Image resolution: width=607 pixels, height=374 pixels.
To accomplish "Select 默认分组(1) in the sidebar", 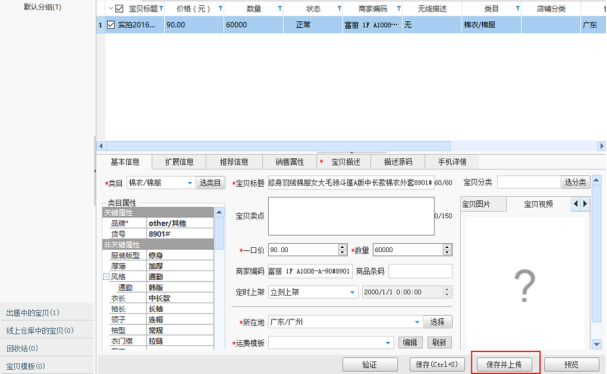I will [x=42, y=7].
